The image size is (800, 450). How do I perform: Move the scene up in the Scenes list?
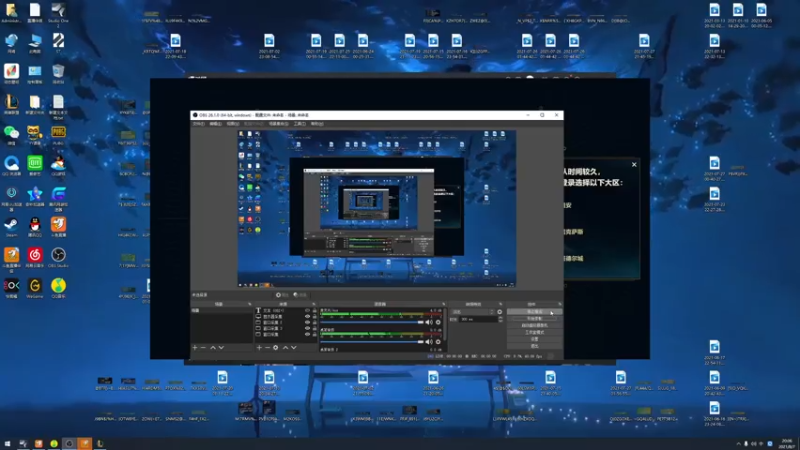point(213,347)
